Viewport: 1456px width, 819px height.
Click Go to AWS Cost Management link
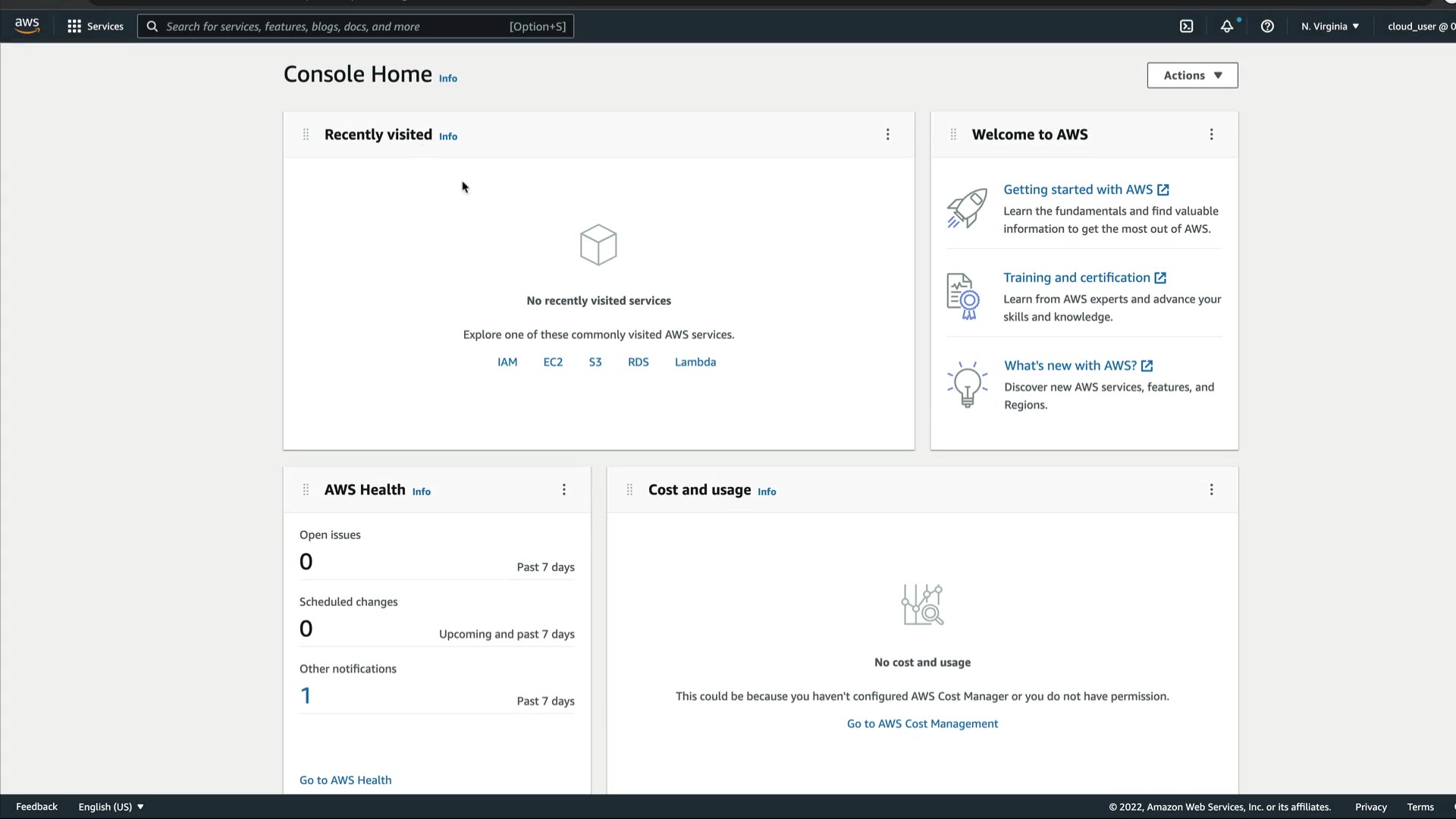pyautogui.click(x=922, y=724)
